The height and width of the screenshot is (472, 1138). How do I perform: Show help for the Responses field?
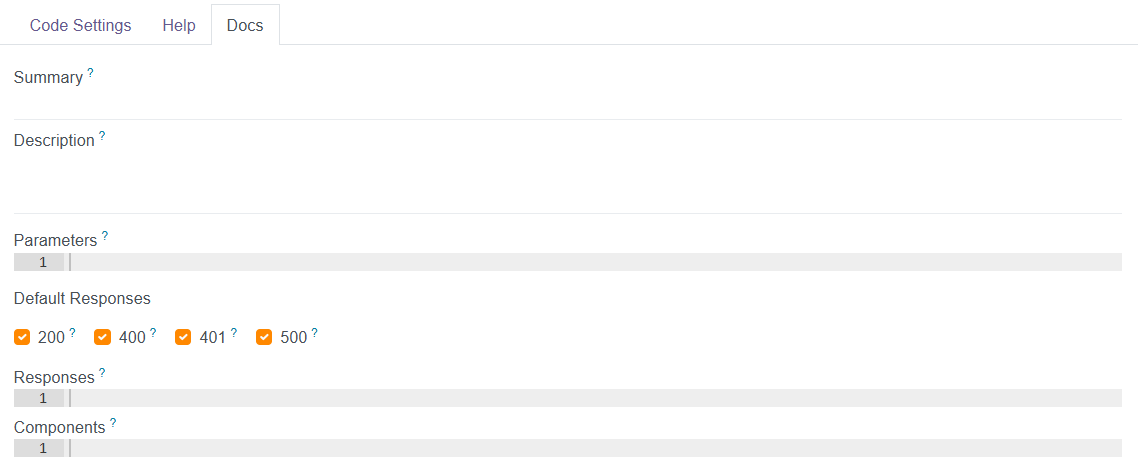[101, 373]
